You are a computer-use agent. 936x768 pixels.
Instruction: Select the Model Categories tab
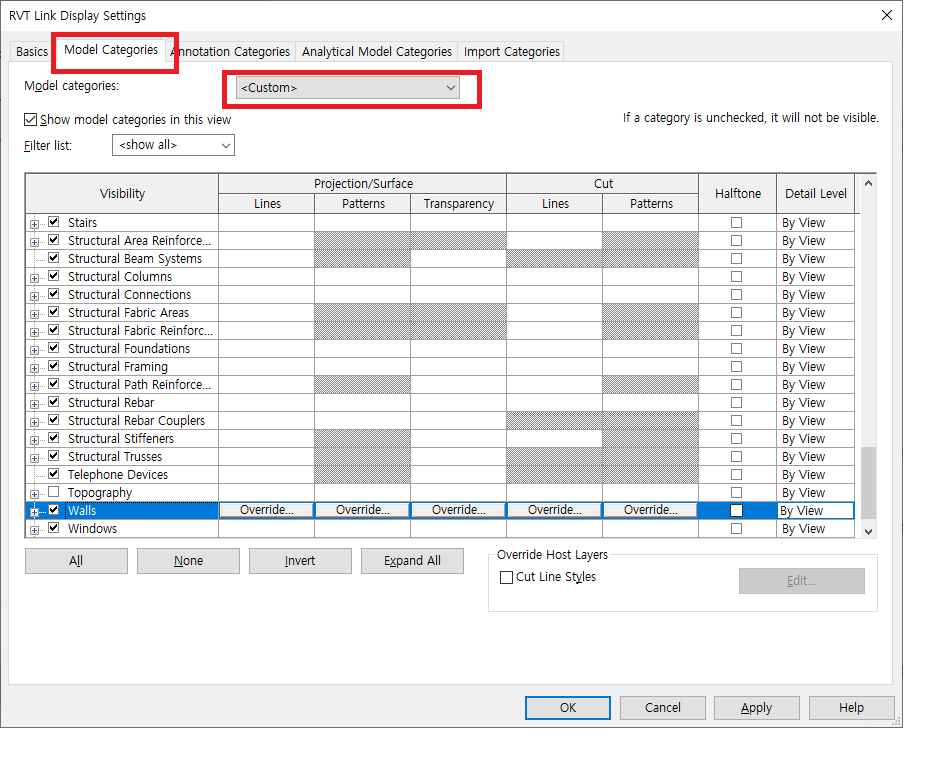click(x=111, y=50)
